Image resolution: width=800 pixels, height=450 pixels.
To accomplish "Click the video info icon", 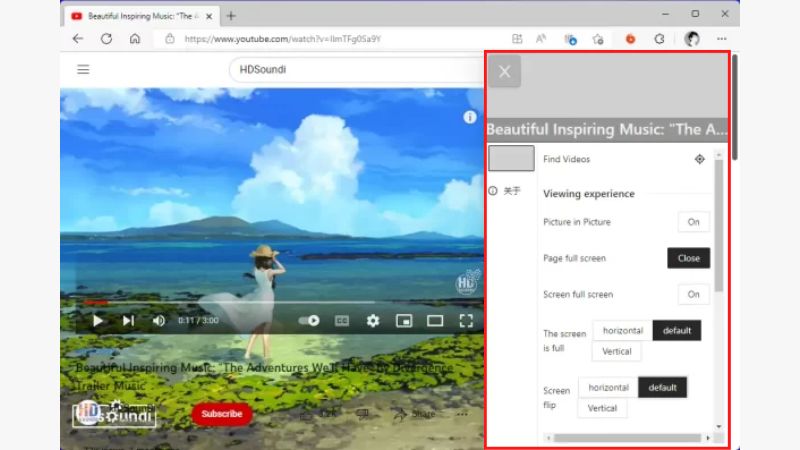I will point(470,117).
